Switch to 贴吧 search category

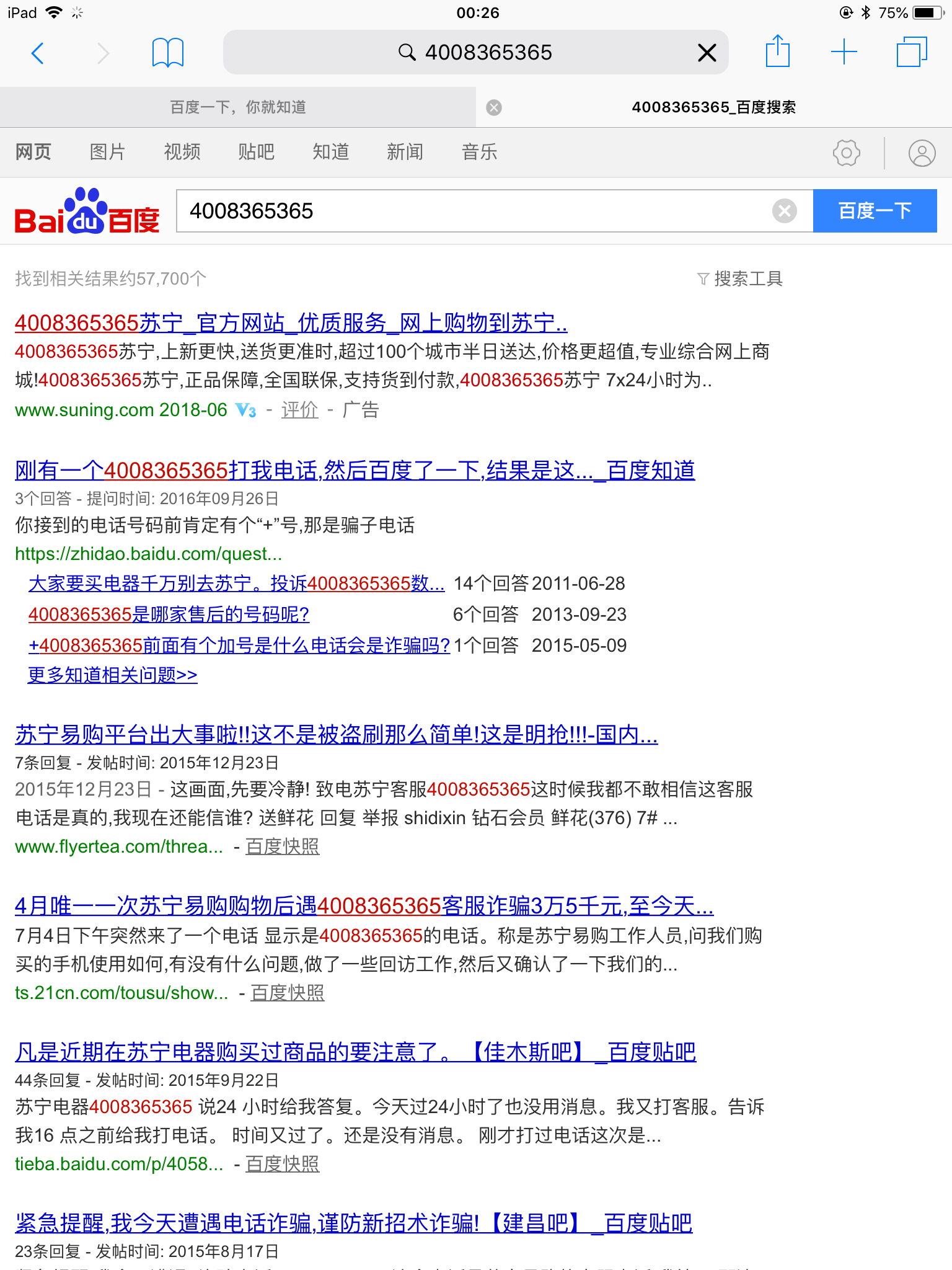pyautogui.click(x=257, y=152)
